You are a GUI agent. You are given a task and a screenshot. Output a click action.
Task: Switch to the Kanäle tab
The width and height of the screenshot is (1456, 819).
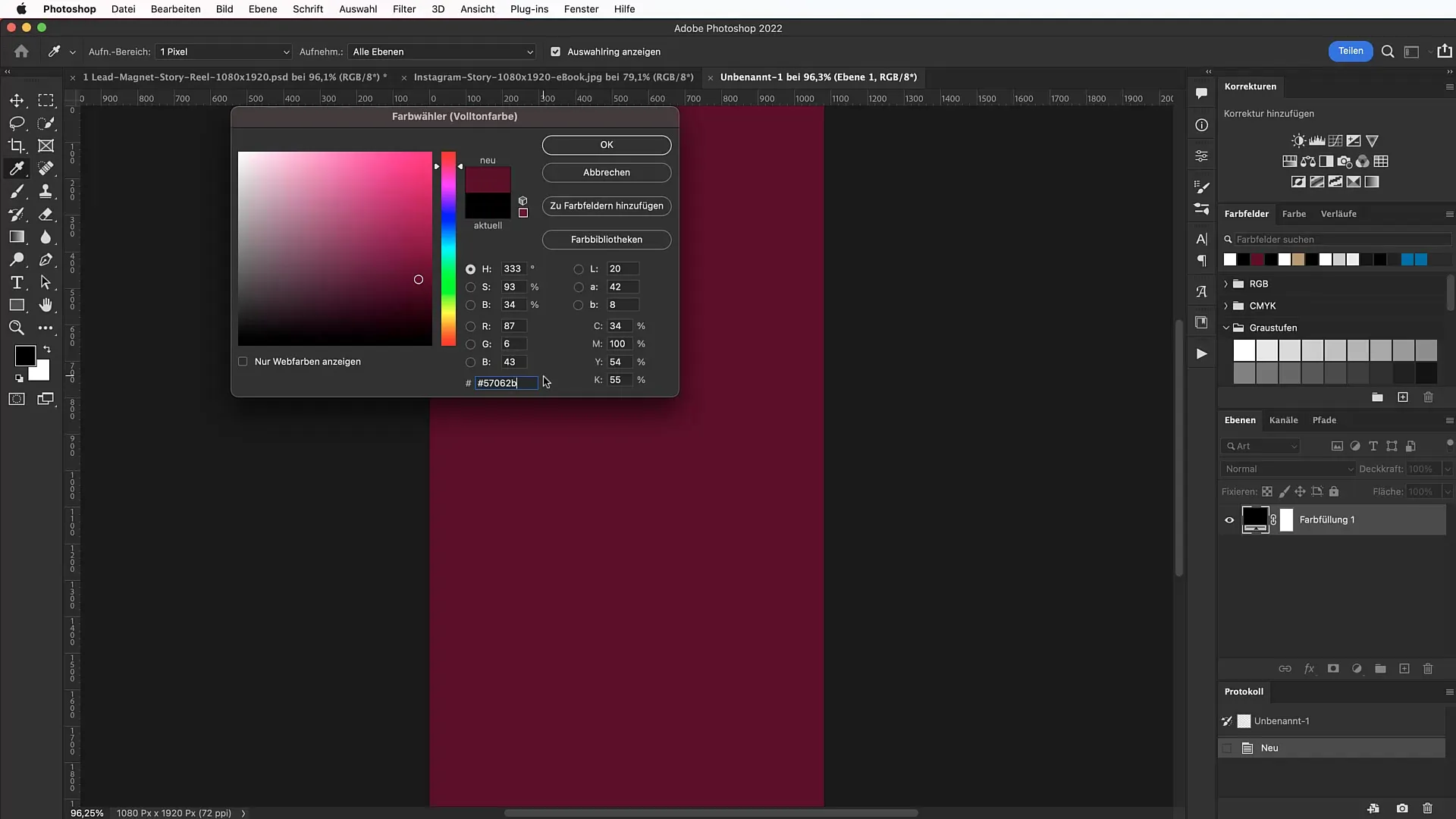1283,420
